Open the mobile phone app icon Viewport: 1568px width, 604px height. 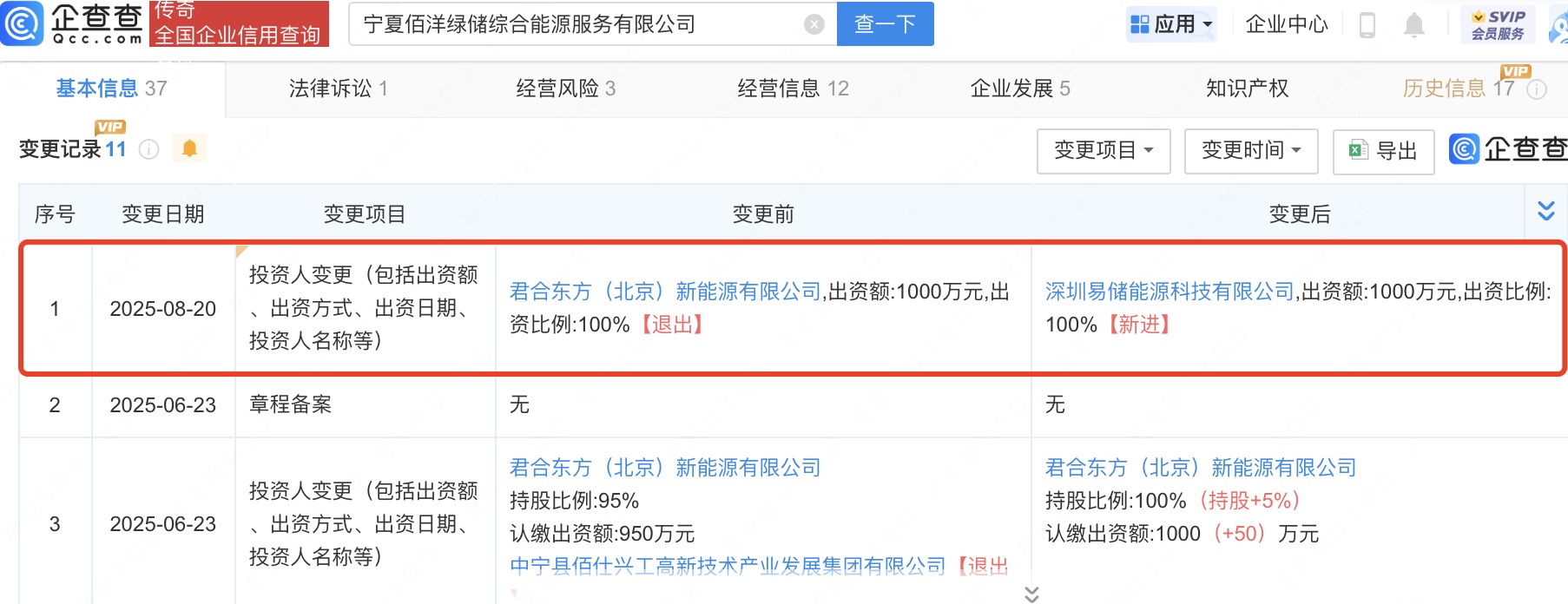[1367, 24]
